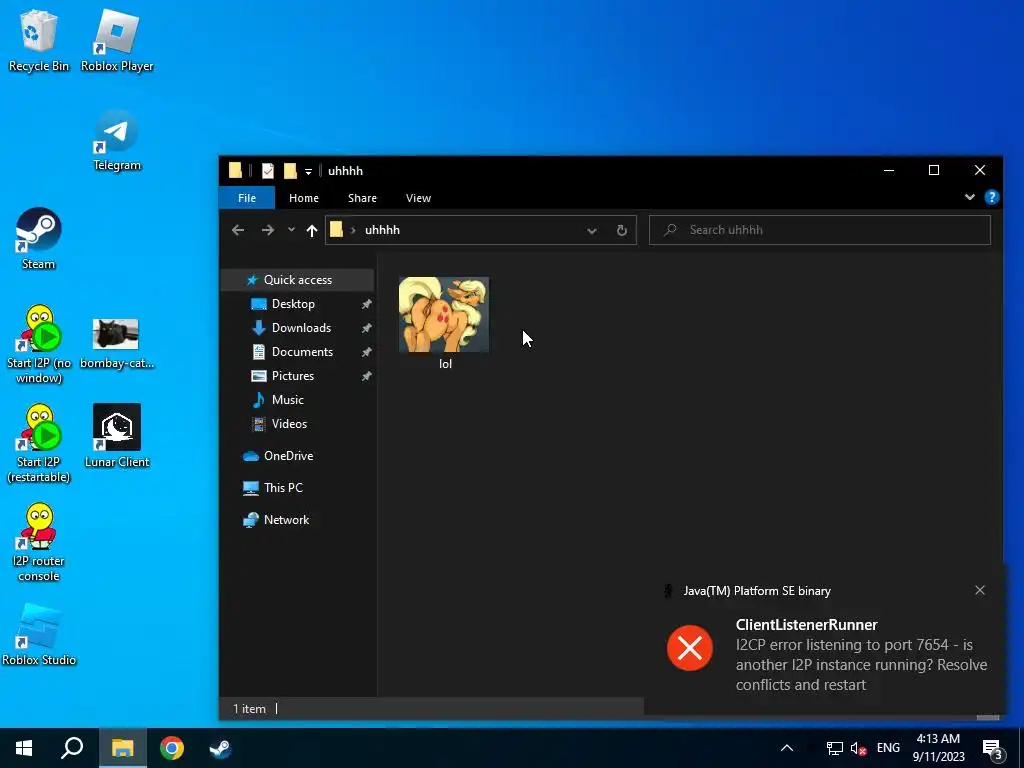Switch to the Home ribbon tab
The width and height of the screenshot is (1024, 768).
[304, 198]
